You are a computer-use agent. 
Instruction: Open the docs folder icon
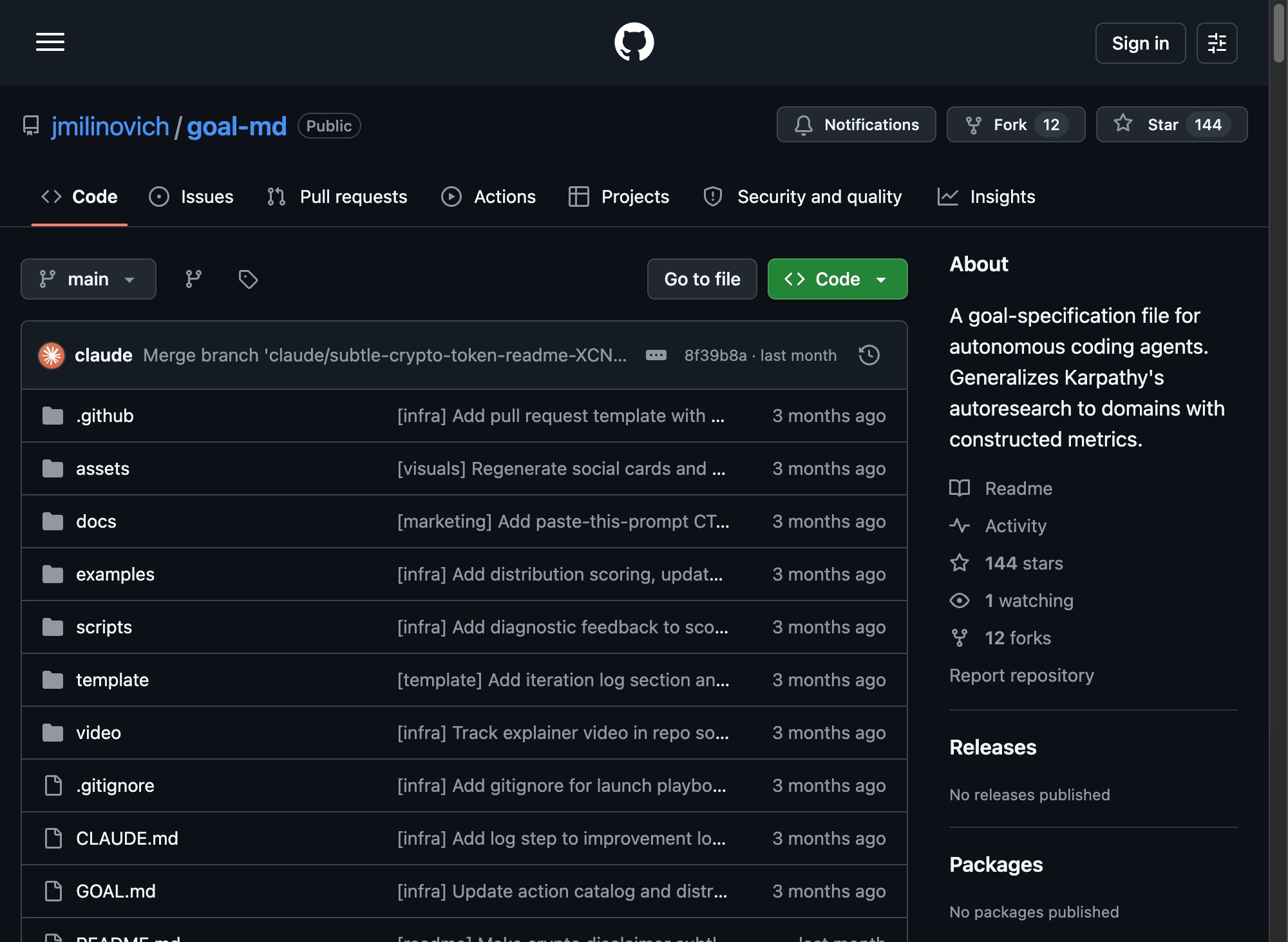(53, 521)
